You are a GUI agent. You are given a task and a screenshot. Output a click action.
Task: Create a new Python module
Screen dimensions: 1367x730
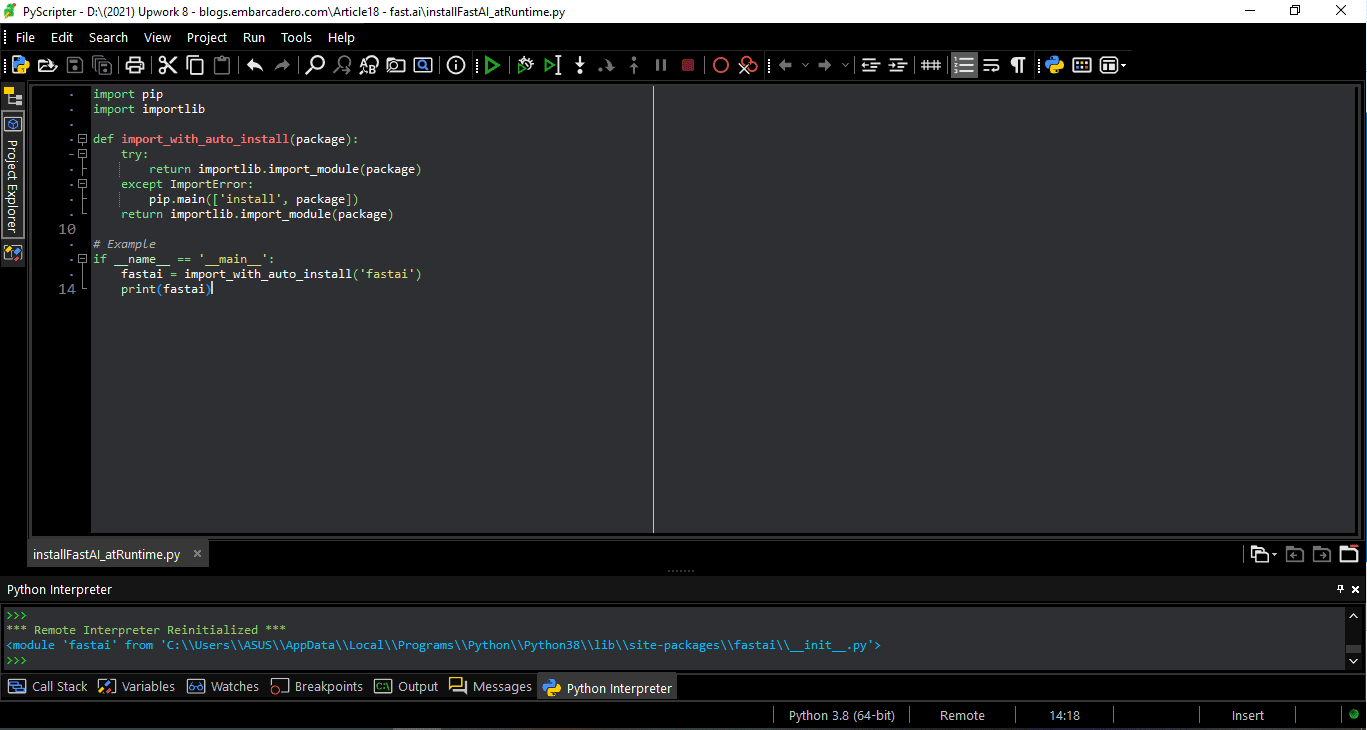click(x=20, y=65)
